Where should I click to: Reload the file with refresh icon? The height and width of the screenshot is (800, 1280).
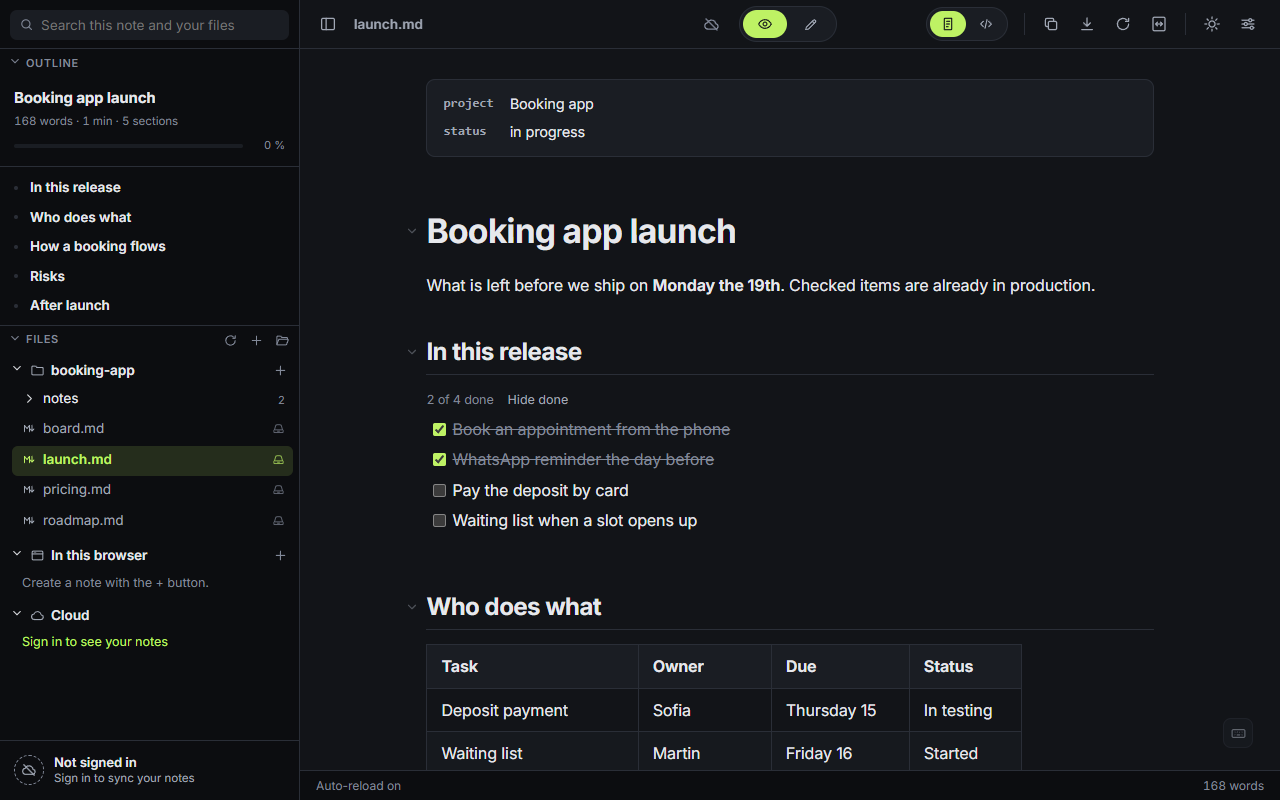1123,24
